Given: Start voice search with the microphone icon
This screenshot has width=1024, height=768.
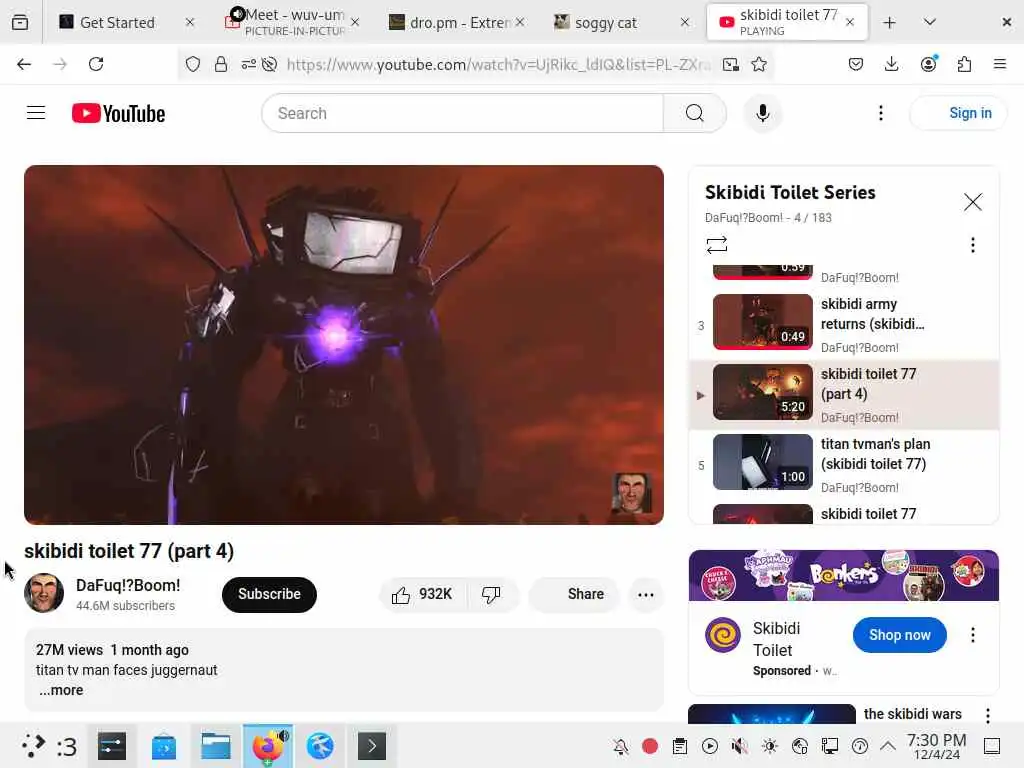Looking at the screenshot, I should [x=762, y=113].
